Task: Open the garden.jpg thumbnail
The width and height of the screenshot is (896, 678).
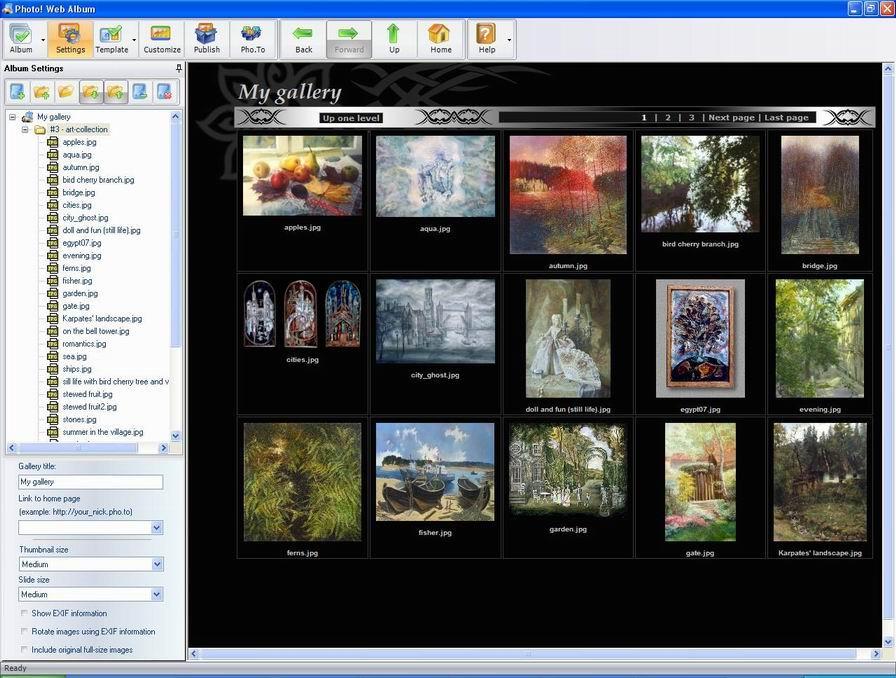Action: (567, 470)
